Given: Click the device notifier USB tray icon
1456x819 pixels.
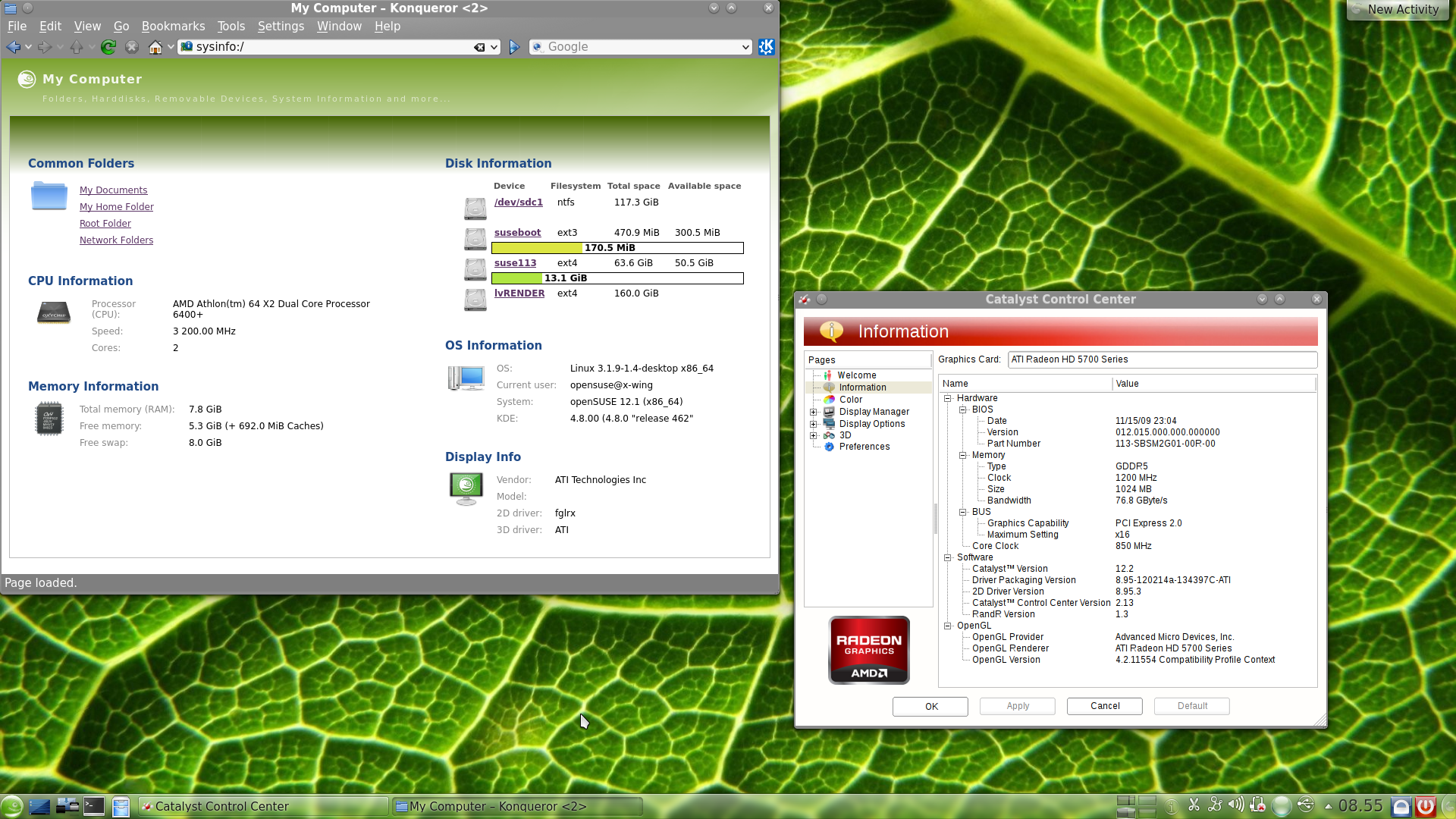Looking at the screenshot, I should 1306,805.
